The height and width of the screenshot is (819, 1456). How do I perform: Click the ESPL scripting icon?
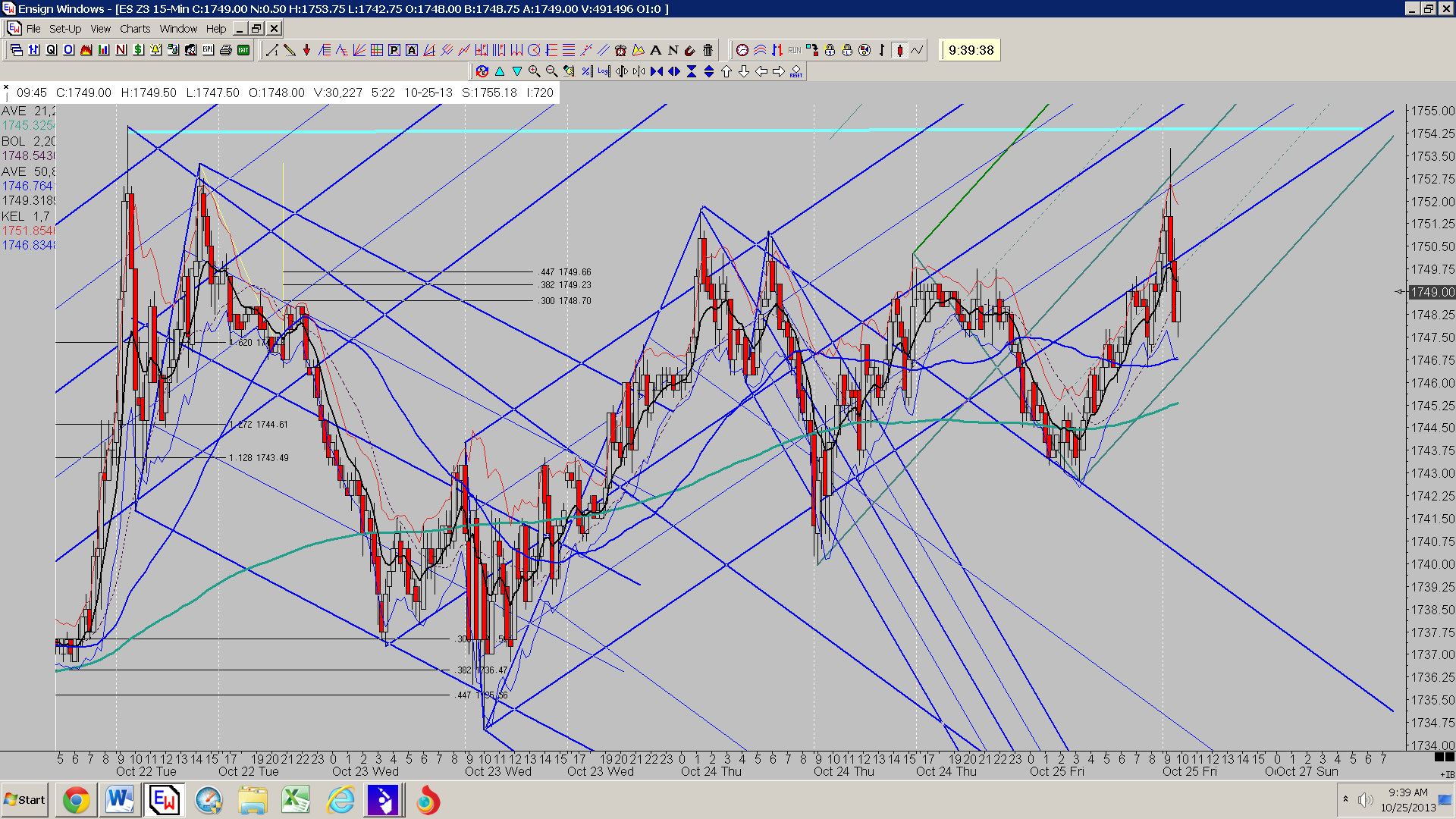[x=208, y=50]
